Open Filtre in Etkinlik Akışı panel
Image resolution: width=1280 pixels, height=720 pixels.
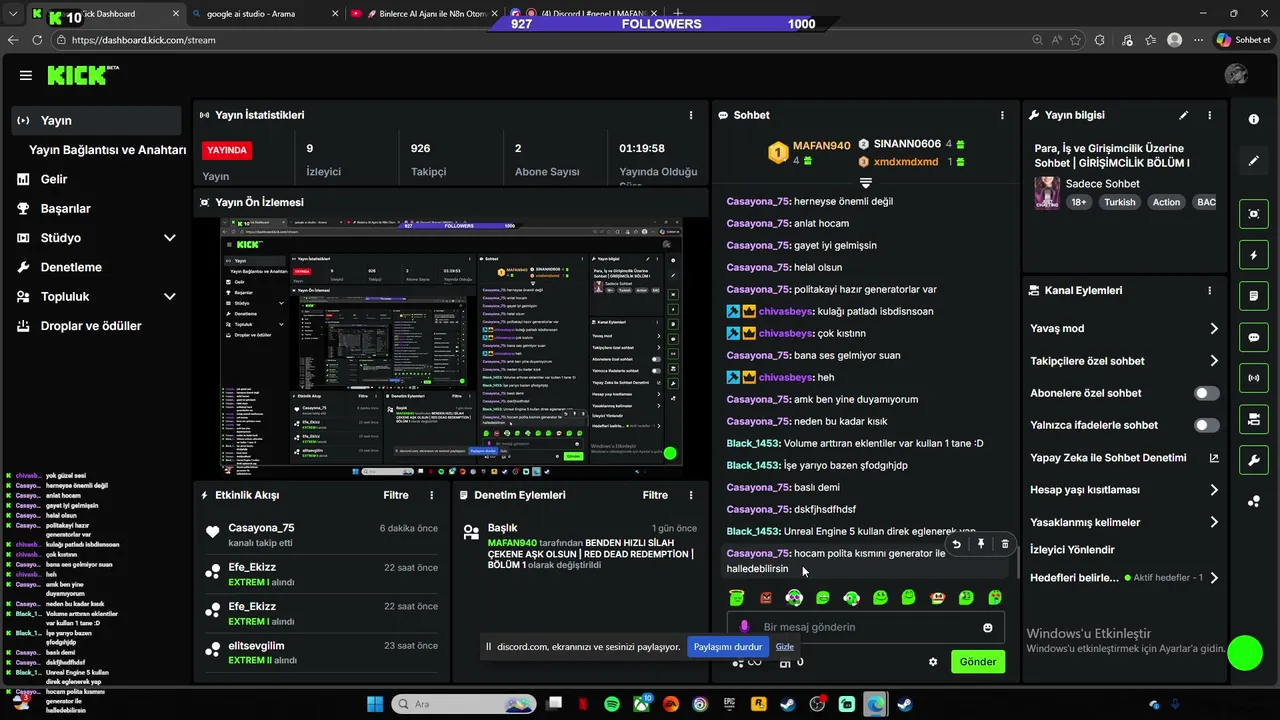396,495
